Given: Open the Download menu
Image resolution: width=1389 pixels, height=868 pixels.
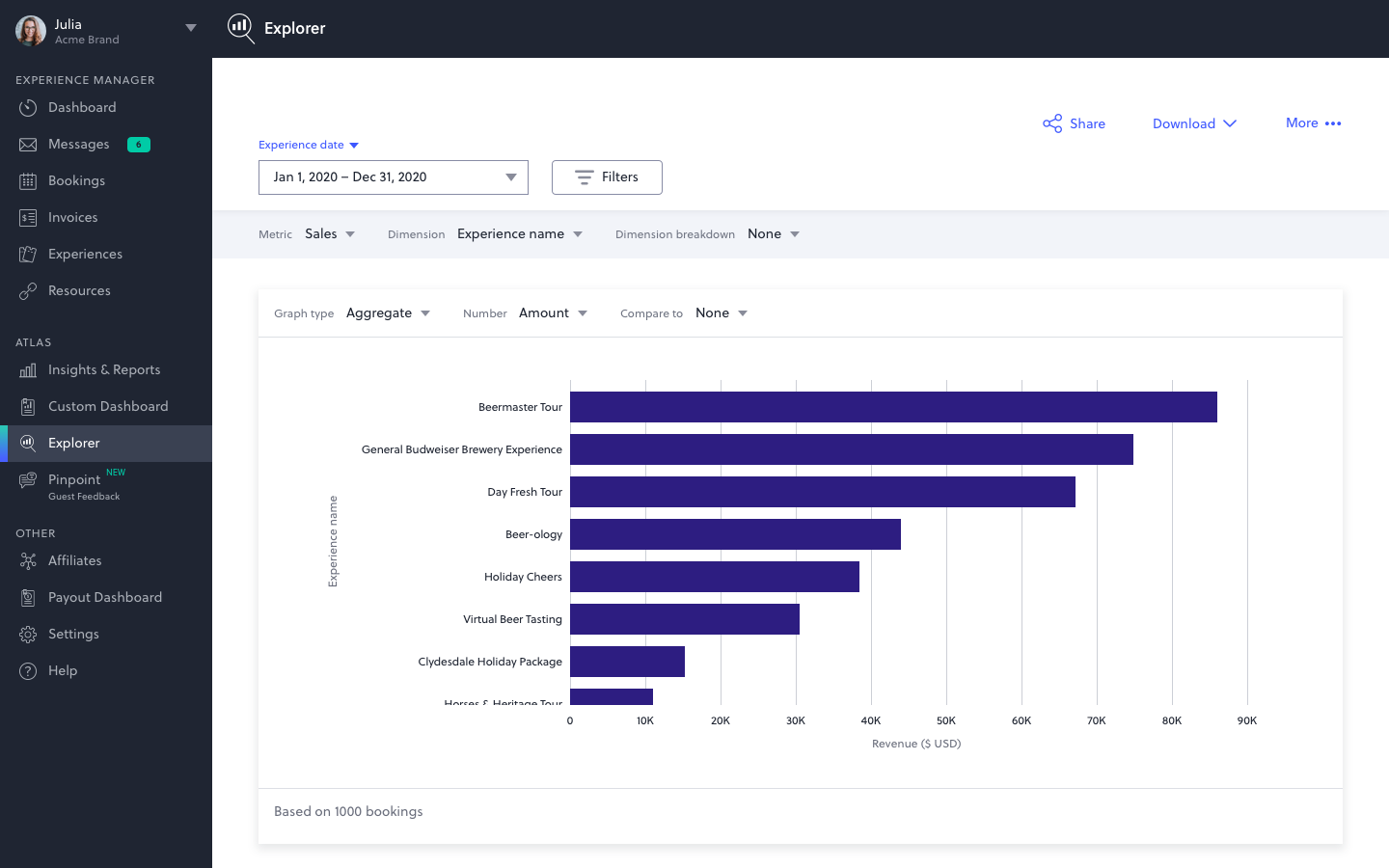Looking at the screenshot, I should (1194, 123).
